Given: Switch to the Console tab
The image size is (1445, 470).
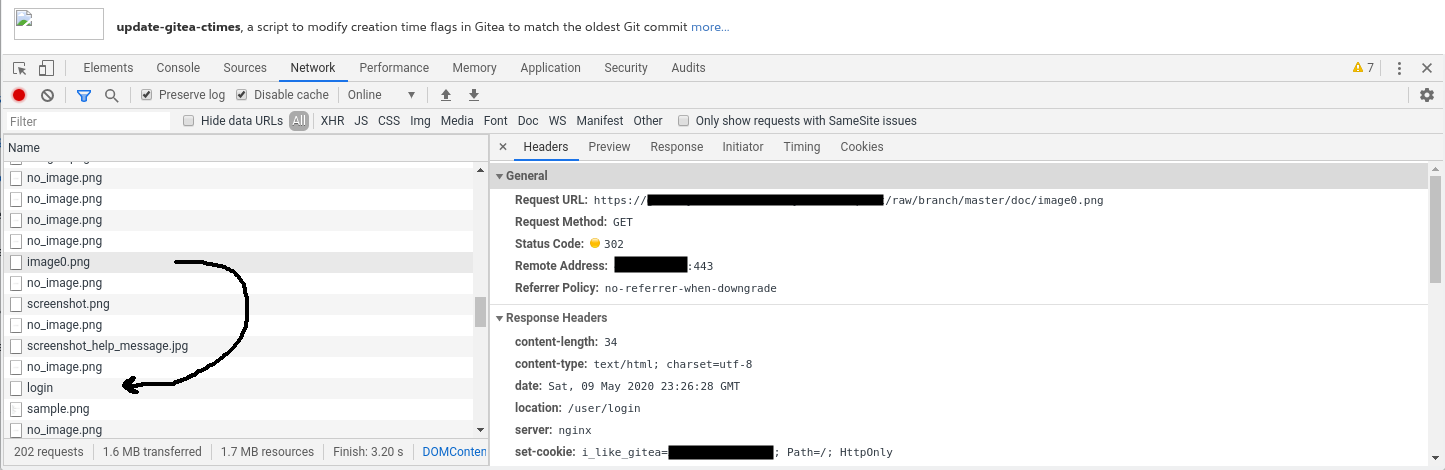Looking at the screenshot, I should pos(178,68).
